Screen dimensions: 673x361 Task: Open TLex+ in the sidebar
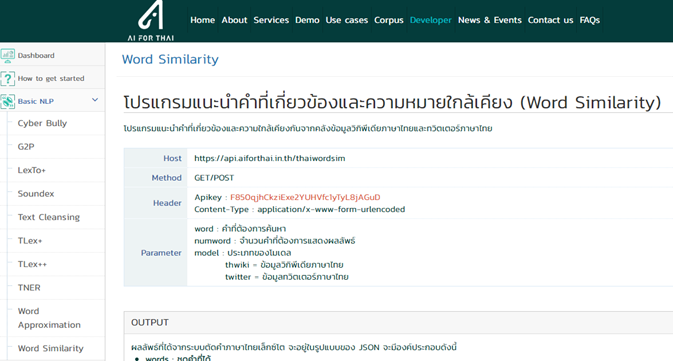click(30, 241)
